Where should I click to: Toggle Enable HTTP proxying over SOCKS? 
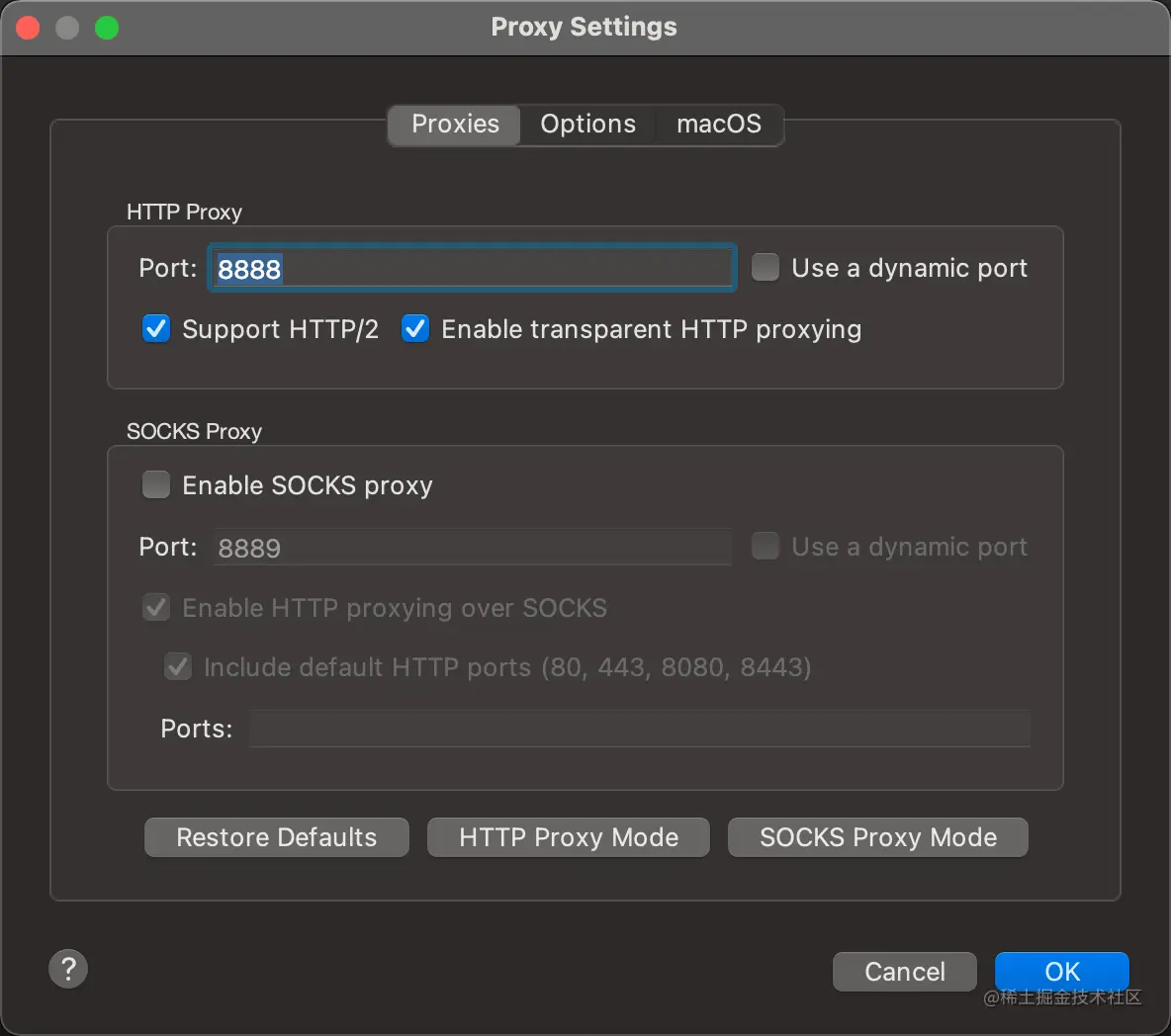pos(156,608)
